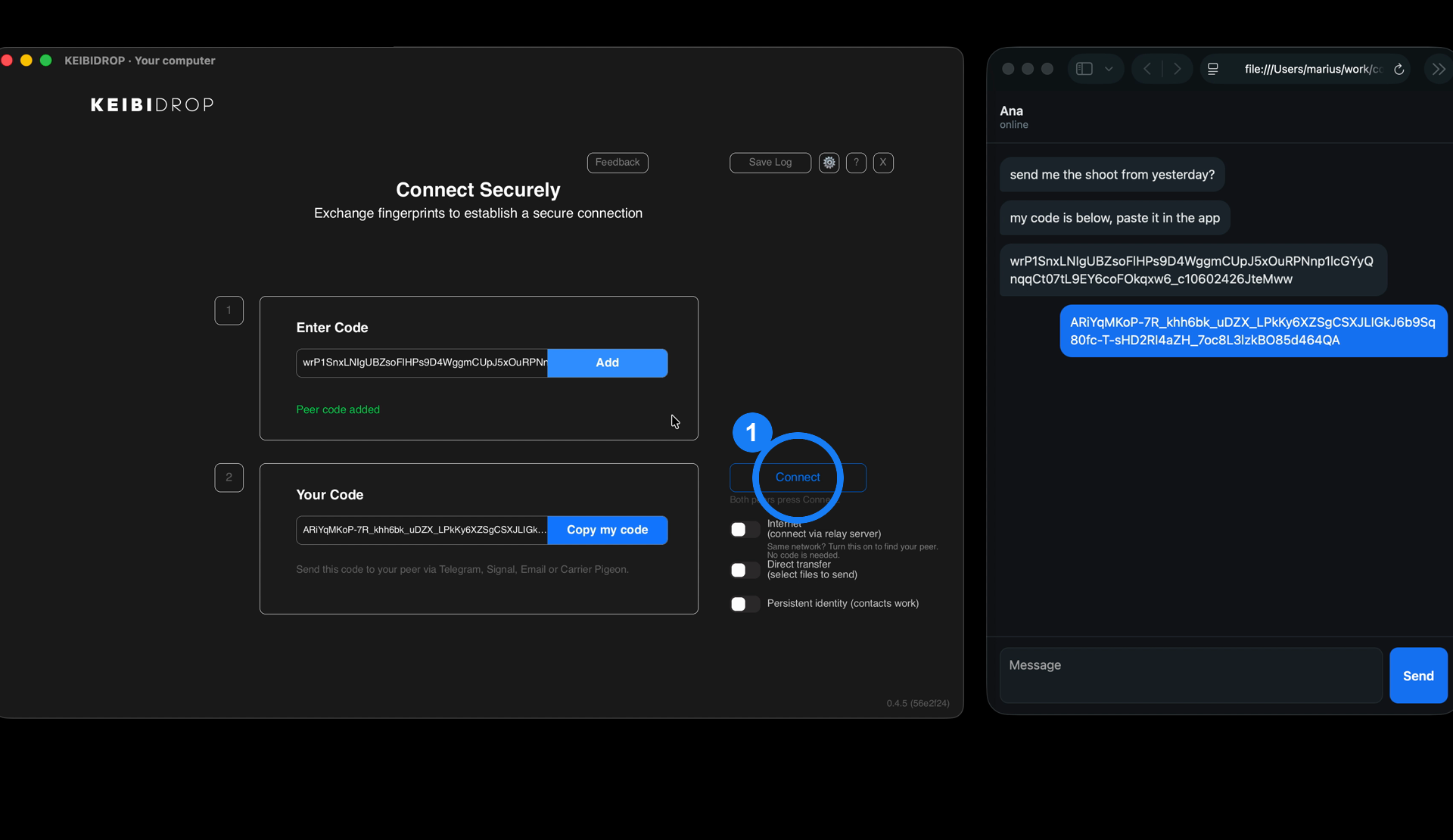
Task: Click the Add button for the peer code
Action: 608,363
